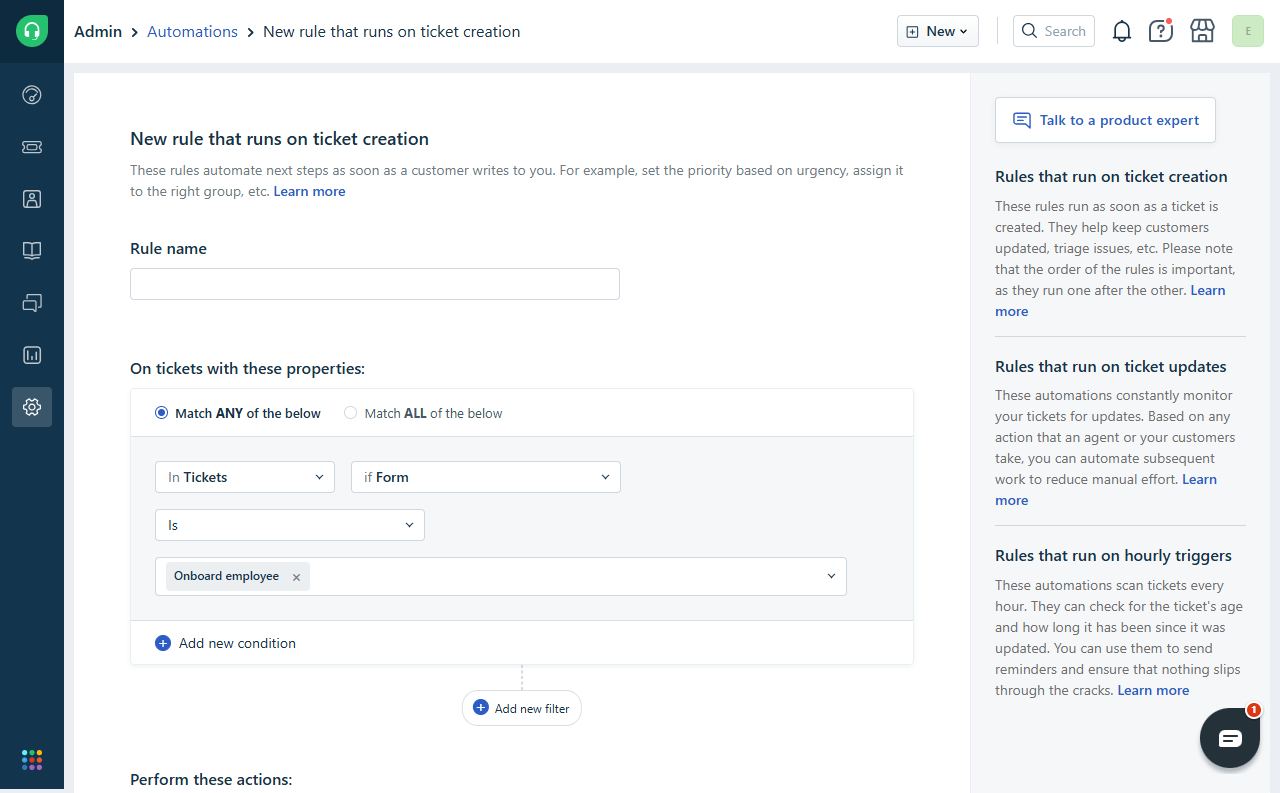
Task: Click the Rules that run on hourly triggers heading
Action: (x=1113, y=555)
